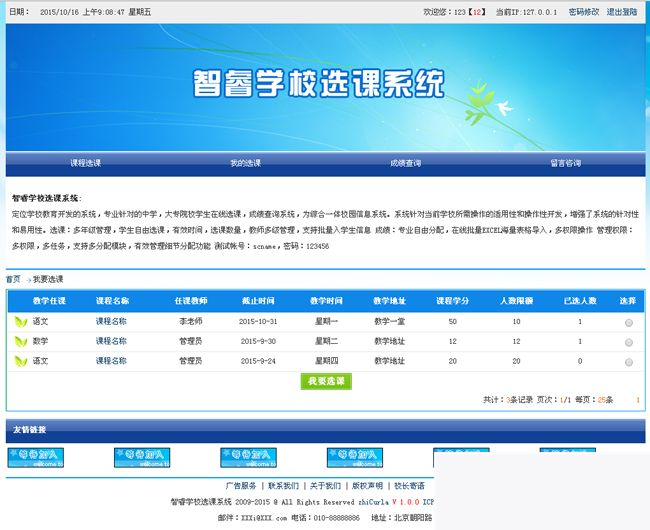The height and width of the screenshot is (530, 650).
Task: Open the 留言咨询 navigation item
Action: [565, 163]
